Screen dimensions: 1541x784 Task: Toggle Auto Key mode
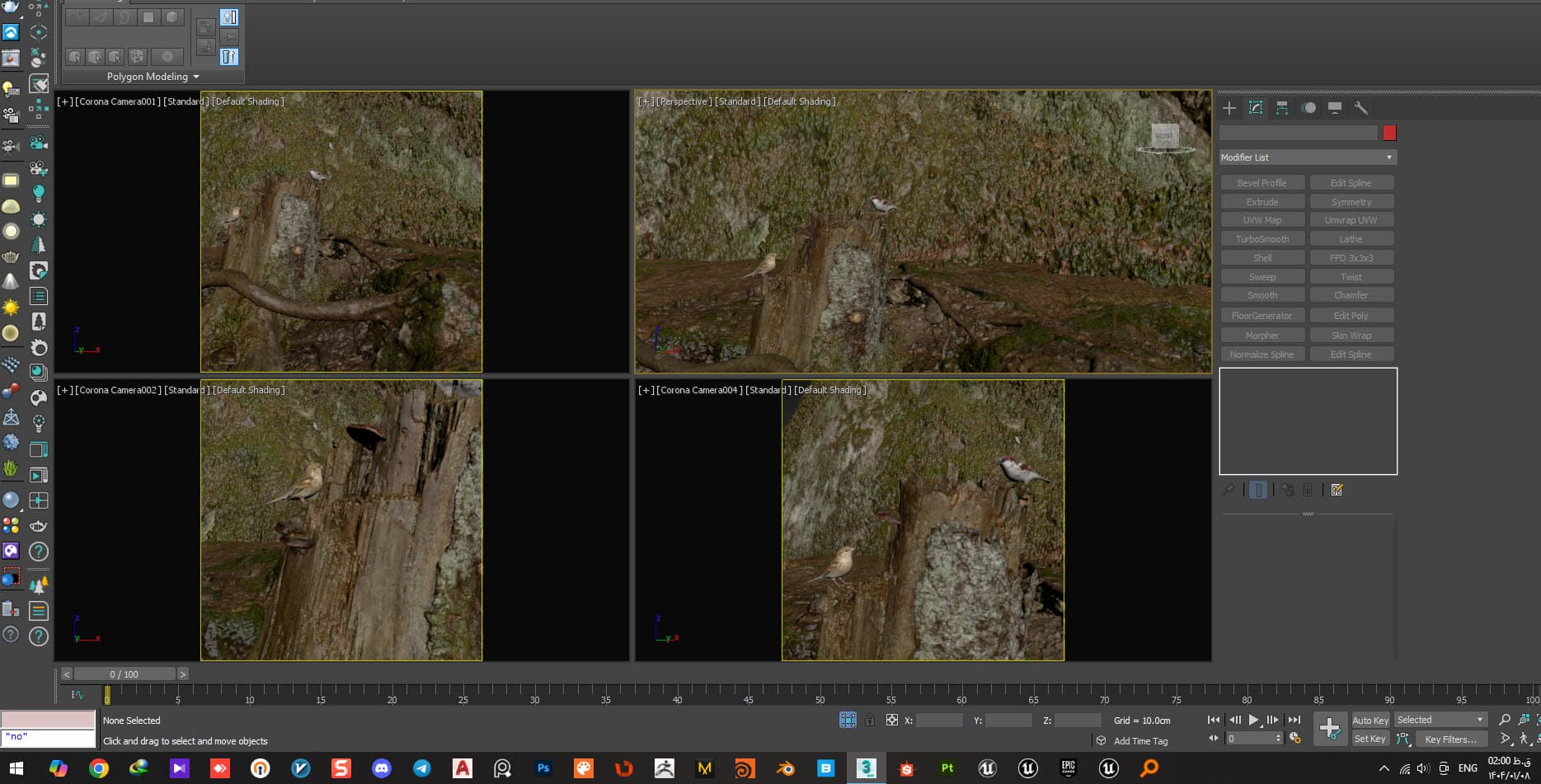click(x=1370, y=720)
